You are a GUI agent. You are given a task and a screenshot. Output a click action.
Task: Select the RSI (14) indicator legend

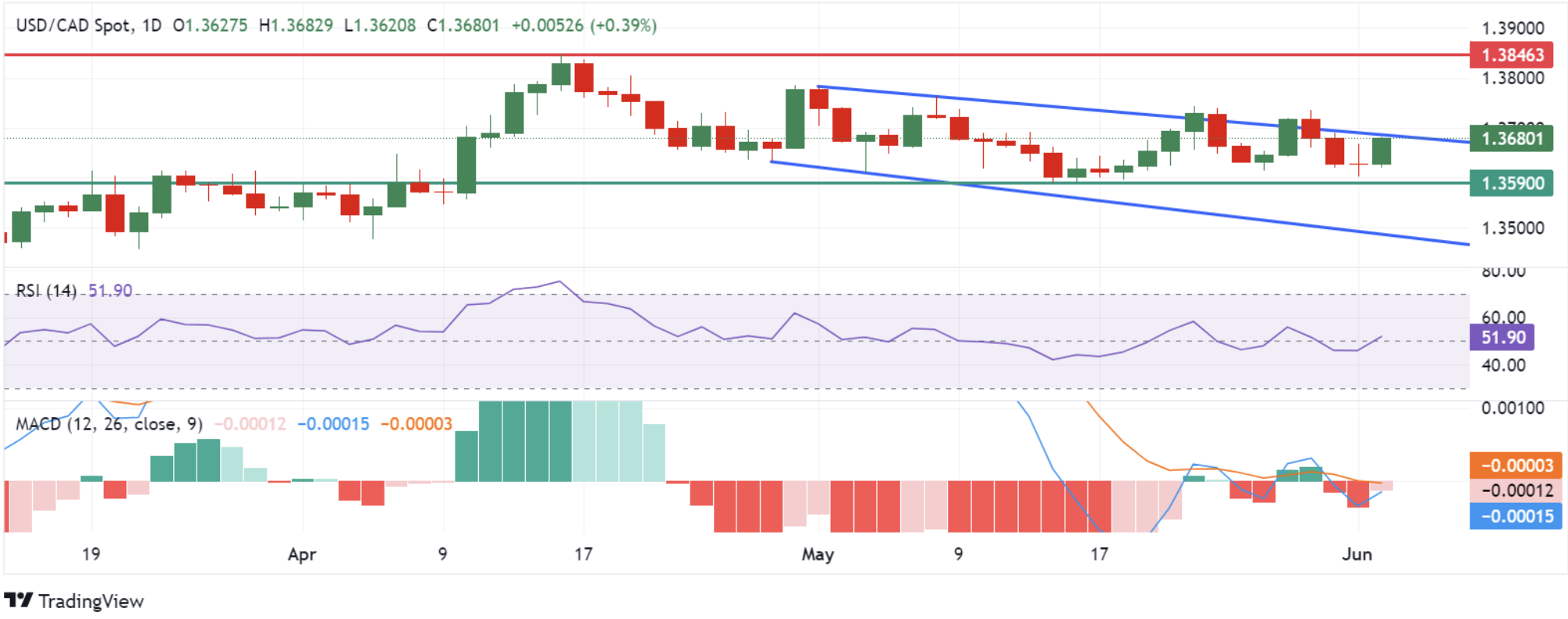pos(46,291)
